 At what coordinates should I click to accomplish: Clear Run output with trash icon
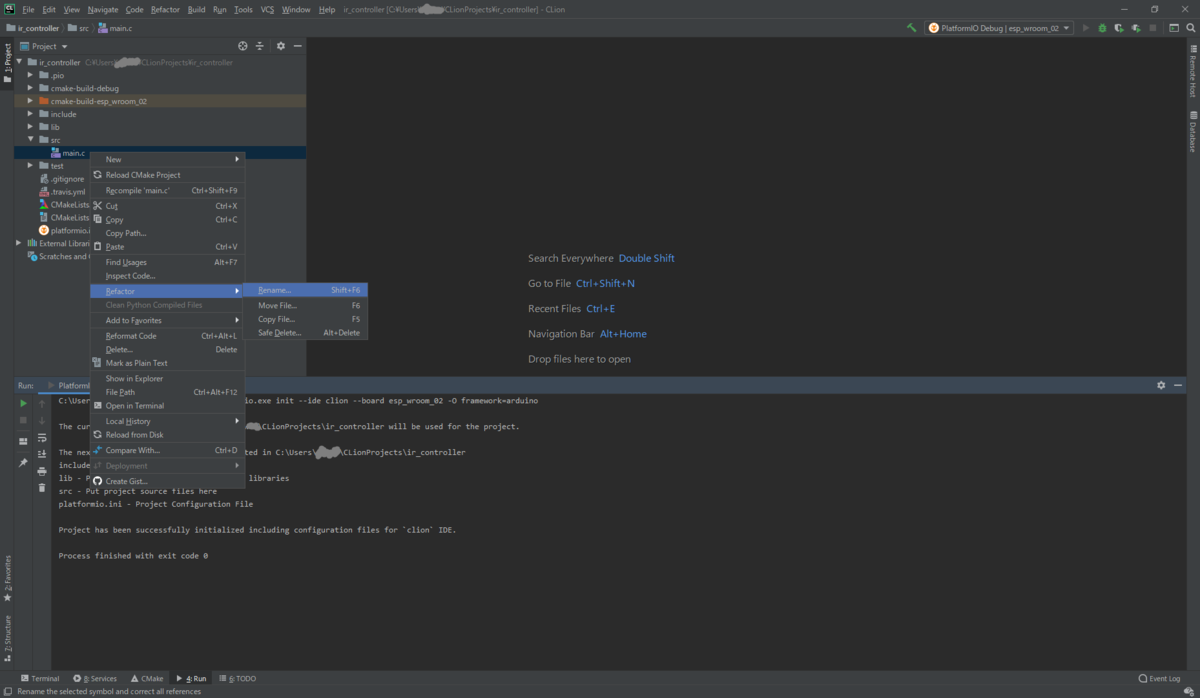click(42, 488)
